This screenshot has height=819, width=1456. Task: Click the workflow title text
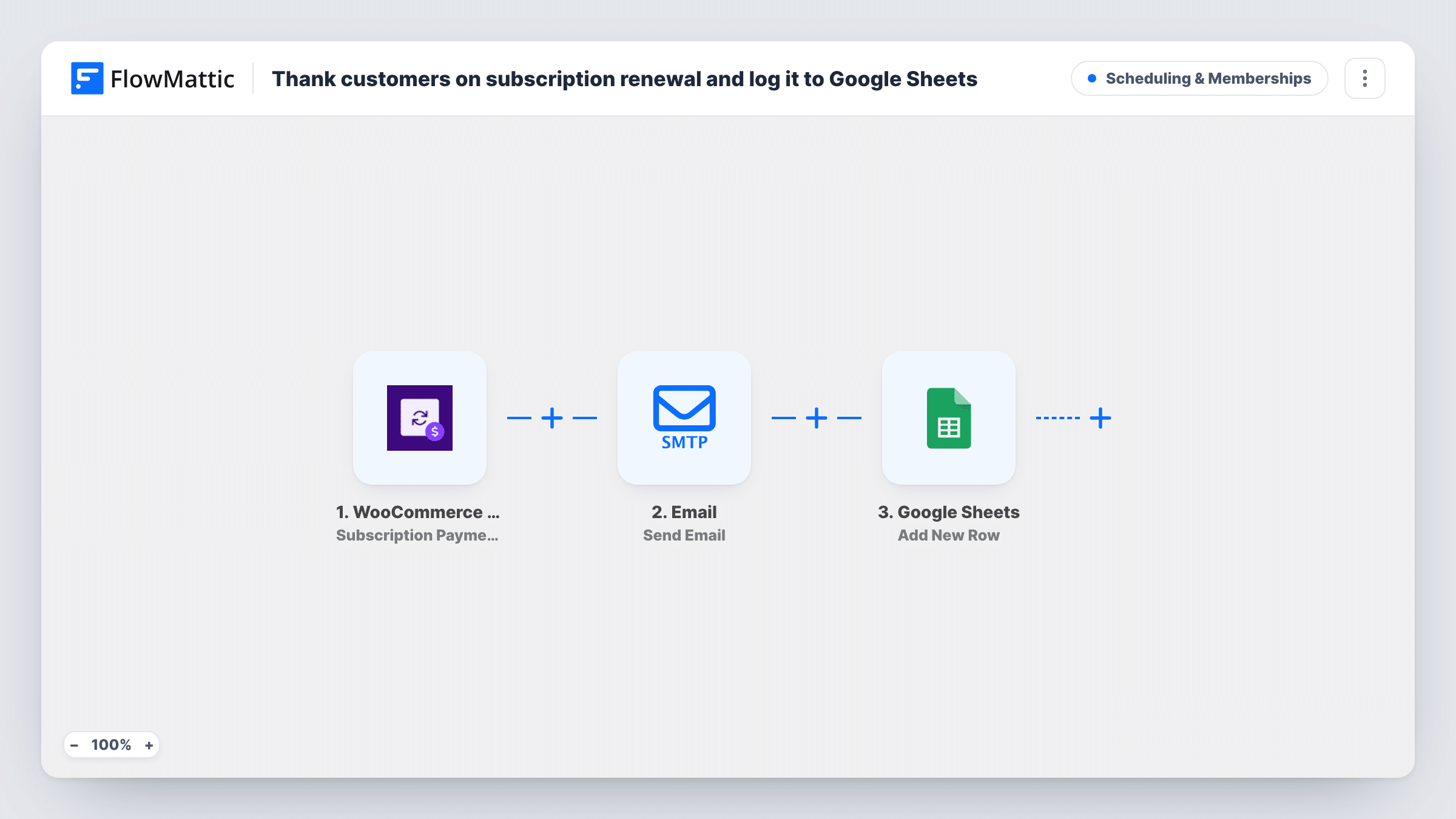(x=624, y=79)
